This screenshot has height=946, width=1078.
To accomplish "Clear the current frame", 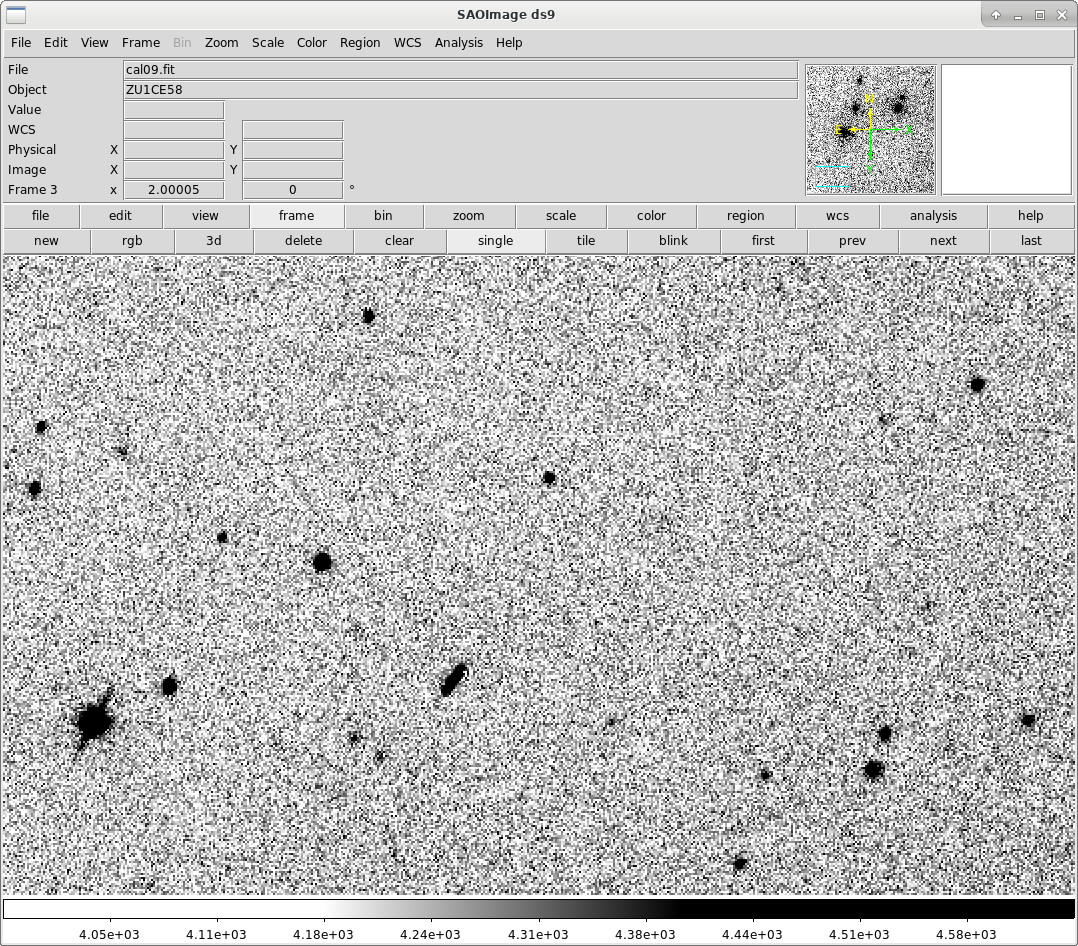I will click(399, 241).
